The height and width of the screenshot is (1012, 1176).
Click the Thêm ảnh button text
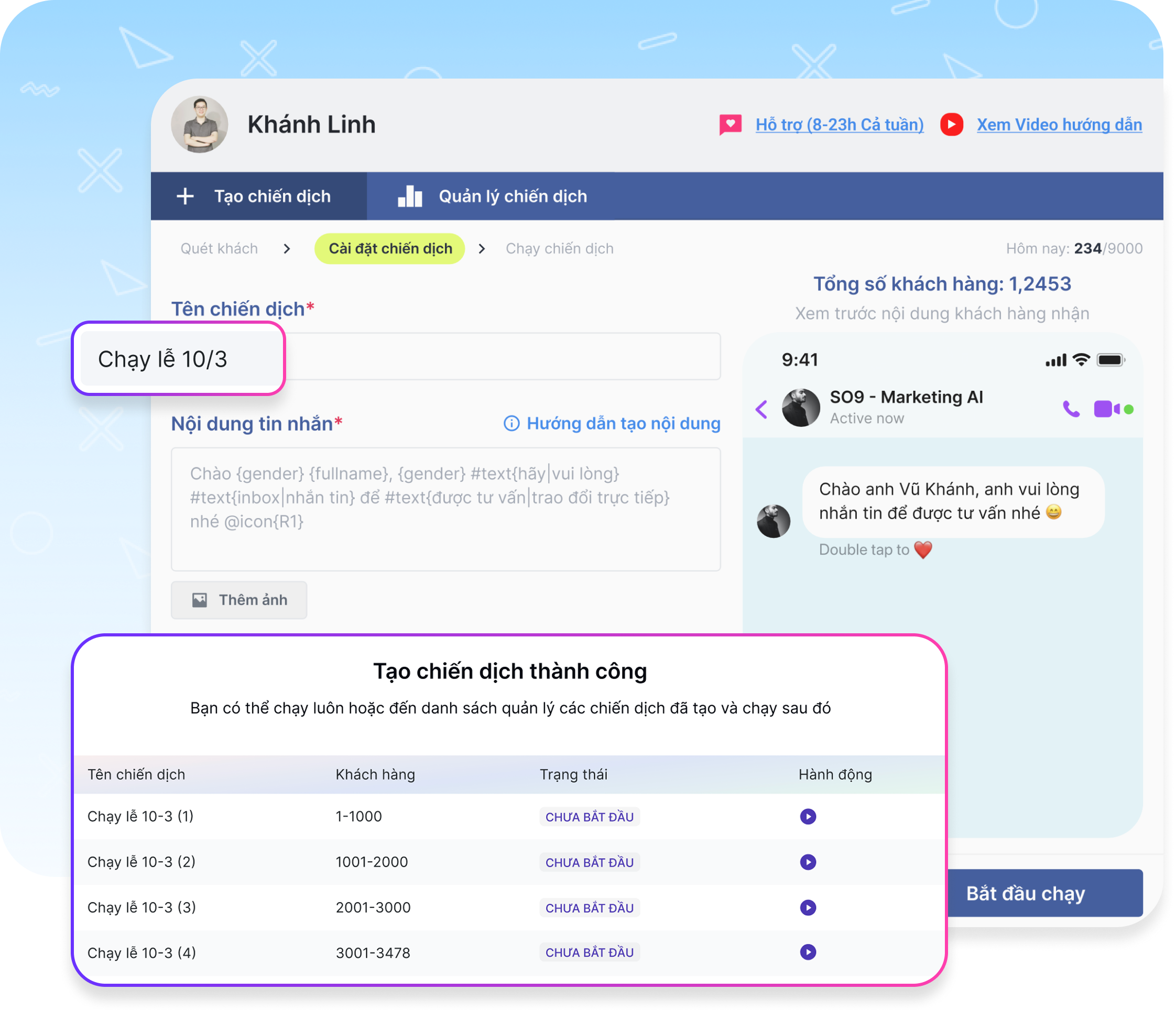pyautogui.click(x=253, y=600)
